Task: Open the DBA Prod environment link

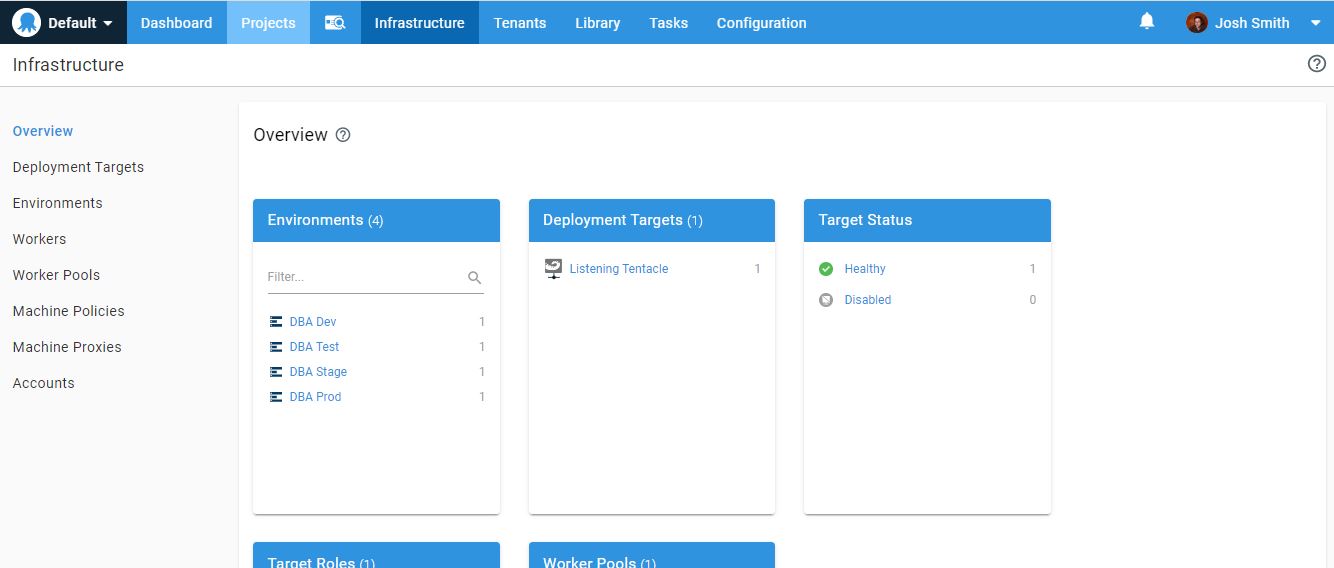Action: coord(315,397)
